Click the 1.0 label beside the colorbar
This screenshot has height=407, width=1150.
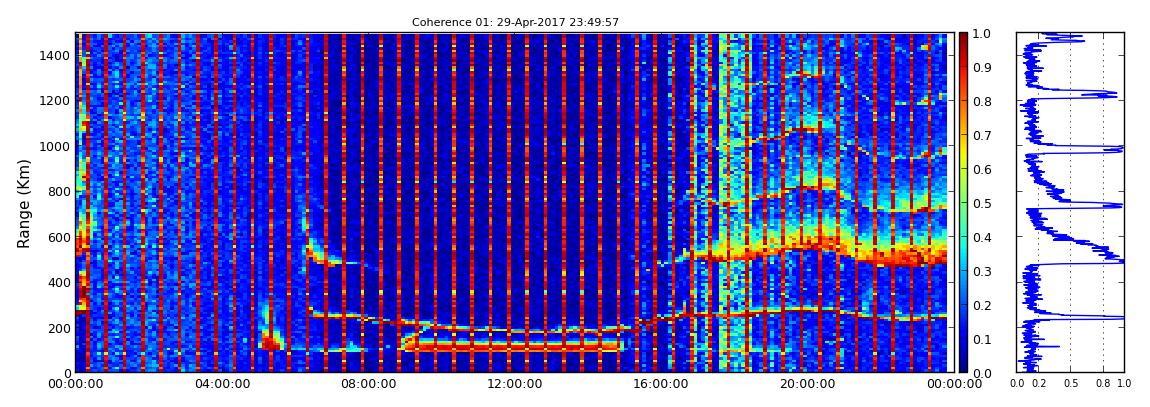click(x=981, y=34)
